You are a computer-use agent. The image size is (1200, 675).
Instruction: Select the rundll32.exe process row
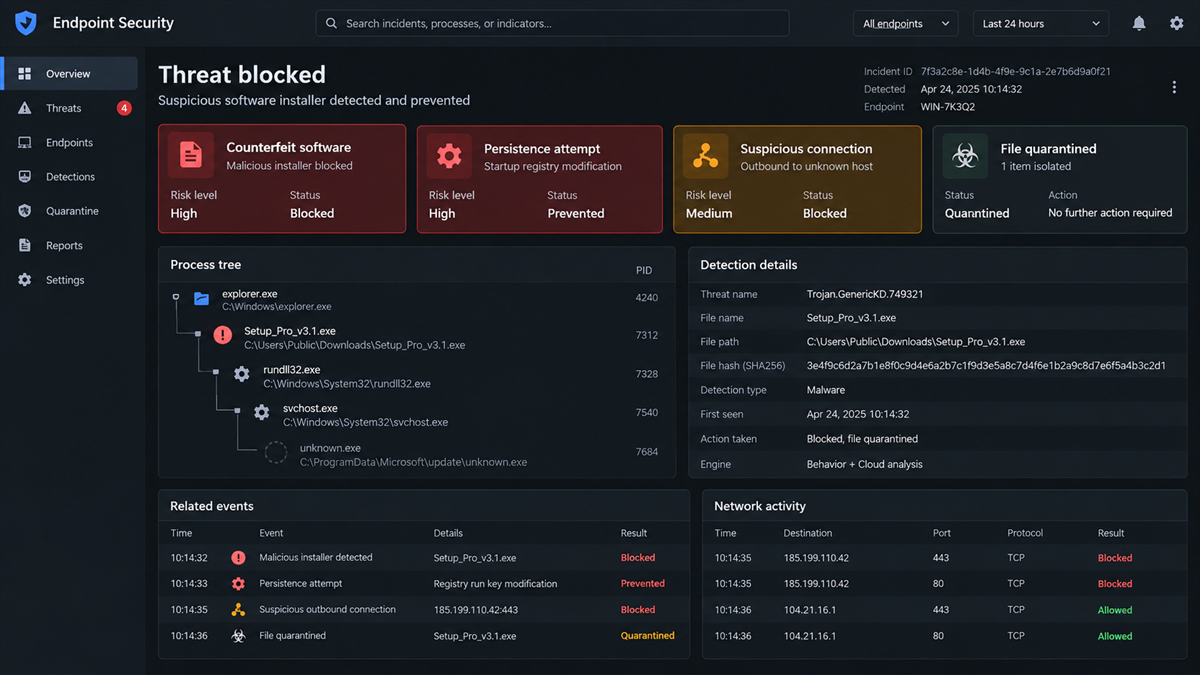coord(417,374)
